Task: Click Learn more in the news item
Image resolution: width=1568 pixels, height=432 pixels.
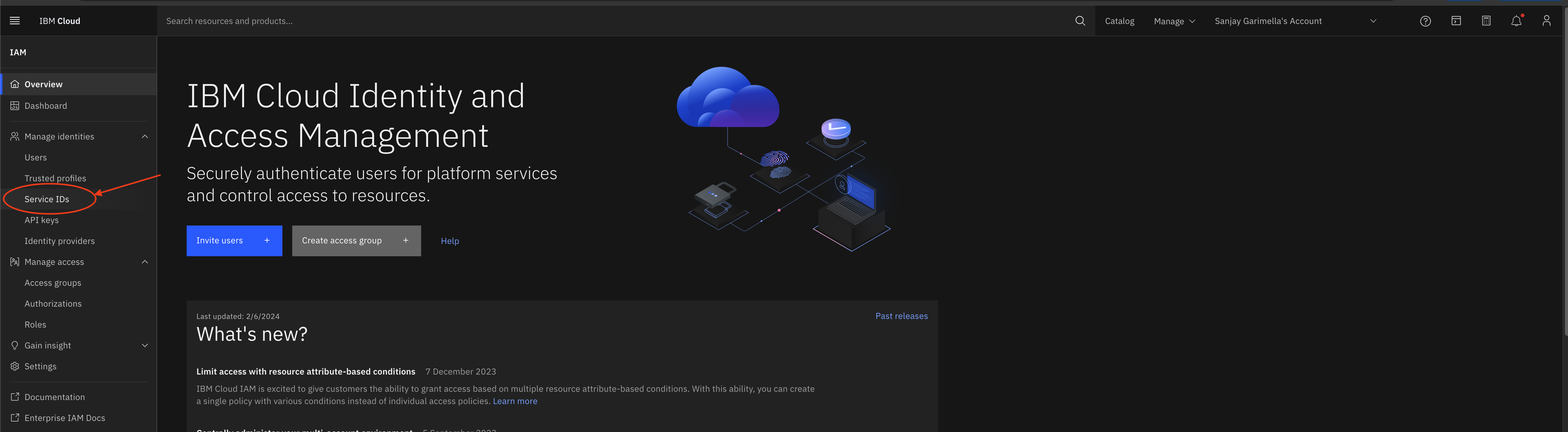Action: (515, 401)
